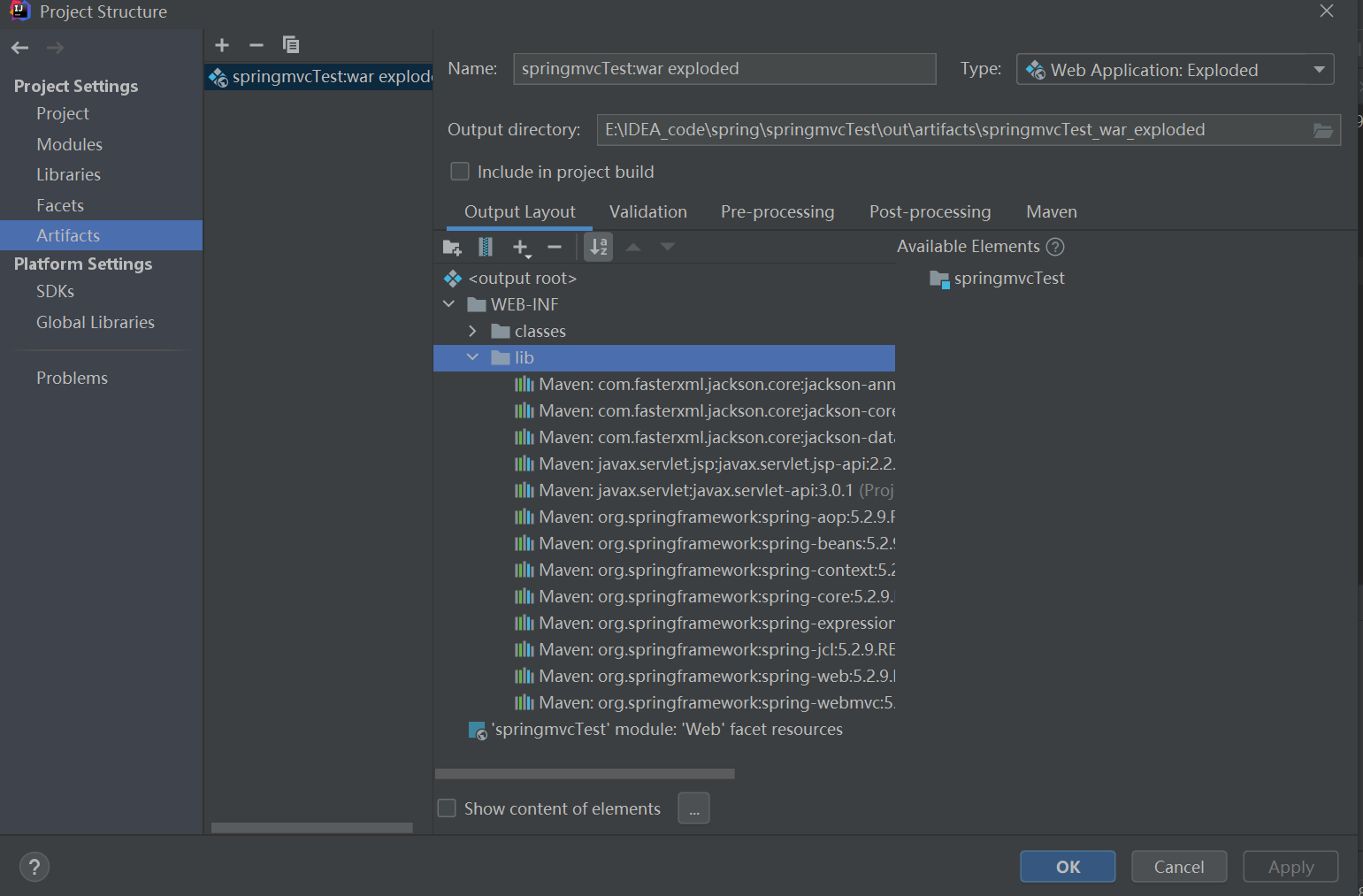Add a new artifact with plus icon
The height and width of the screenshot is (896, 1363).
click(222, 45)
